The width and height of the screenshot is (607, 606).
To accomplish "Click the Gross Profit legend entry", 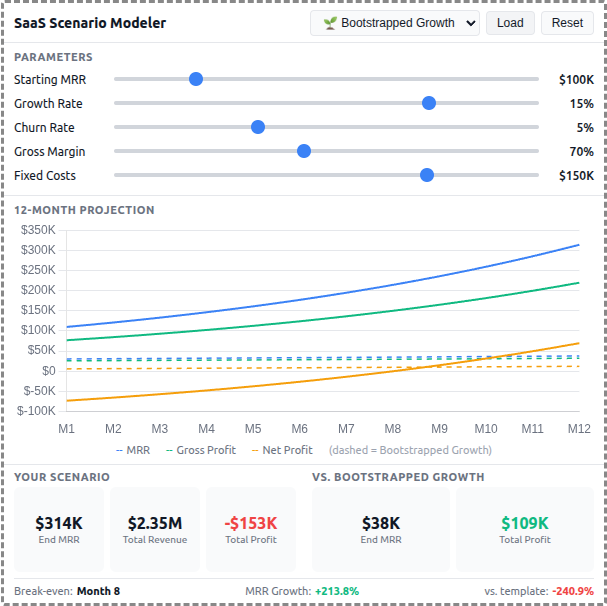I will coord(199,450).
